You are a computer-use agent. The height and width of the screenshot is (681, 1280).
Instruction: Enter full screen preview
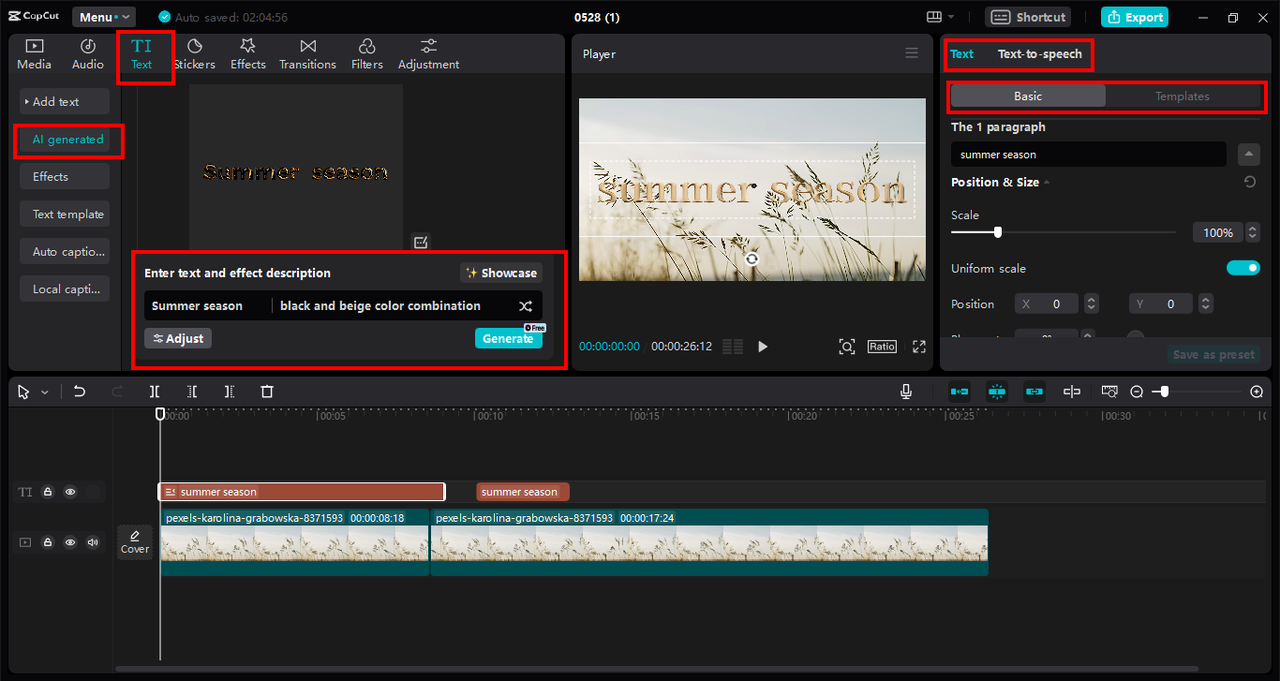[x=919, y=347]
